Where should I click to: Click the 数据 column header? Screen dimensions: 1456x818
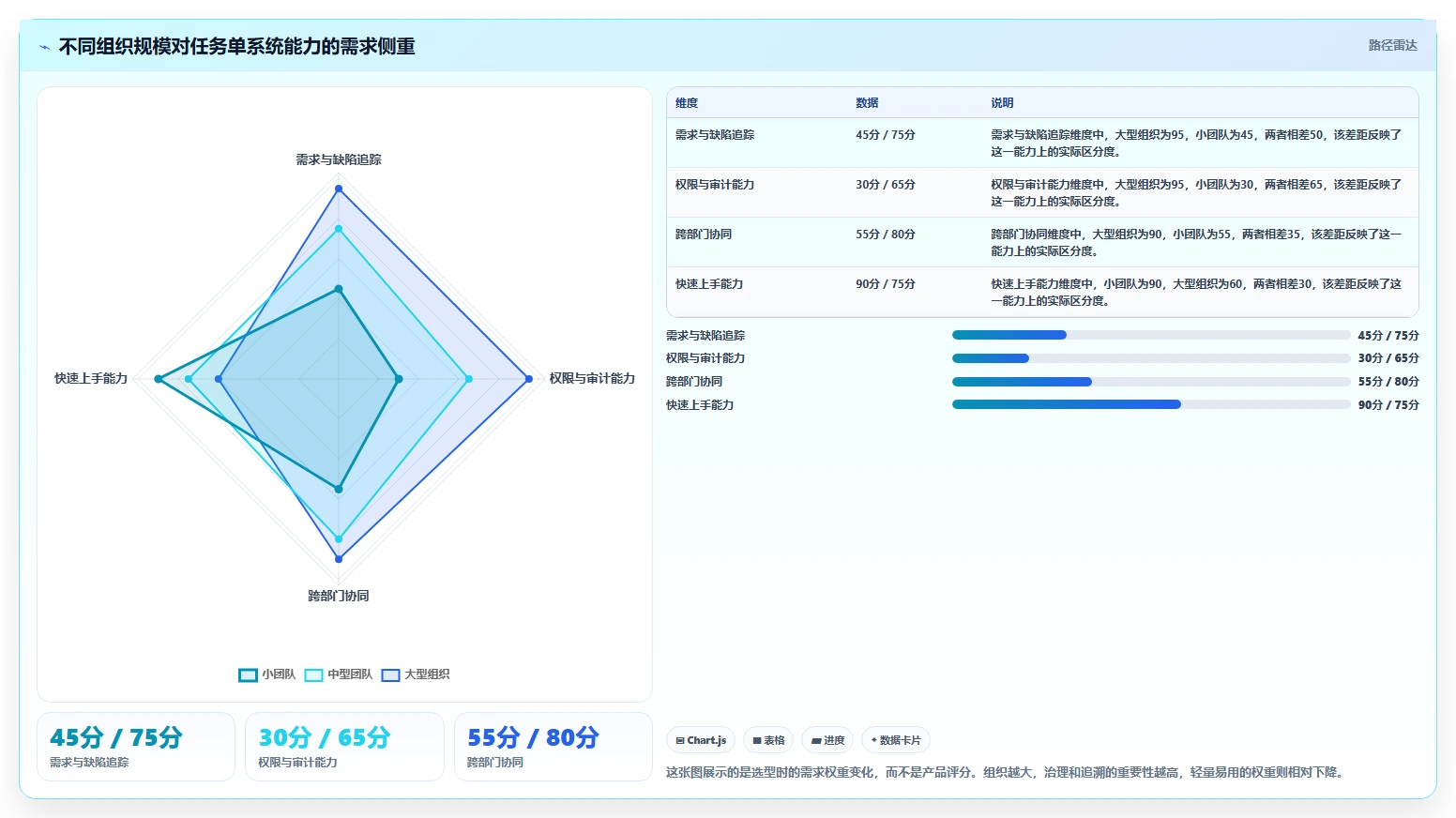867,103
